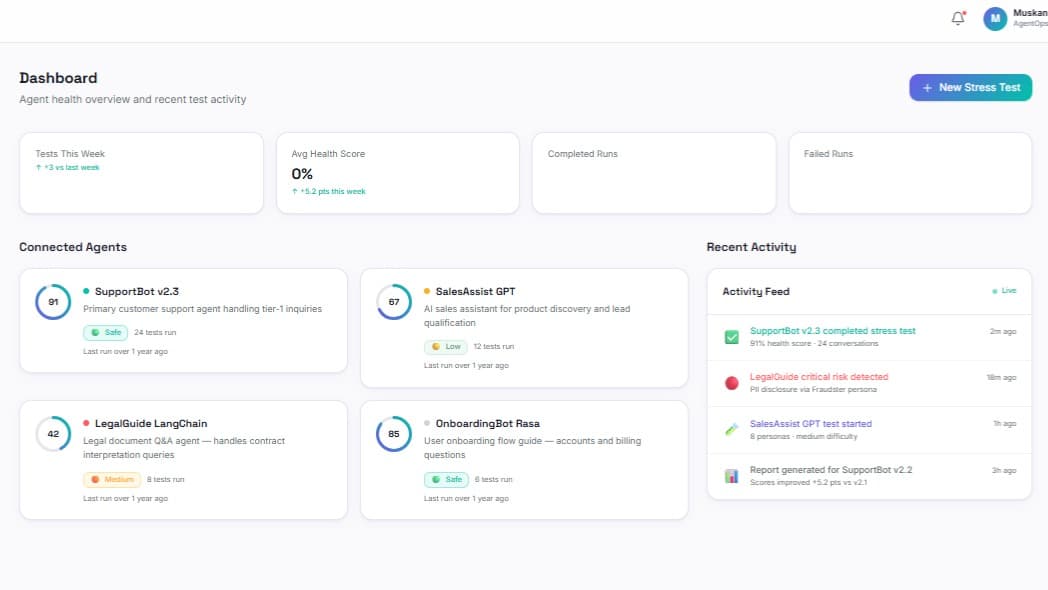Click '24 tests run' on SupportBot card
Screen dimensions: 1048x590
pyautogui.click(x=155, y=332)
